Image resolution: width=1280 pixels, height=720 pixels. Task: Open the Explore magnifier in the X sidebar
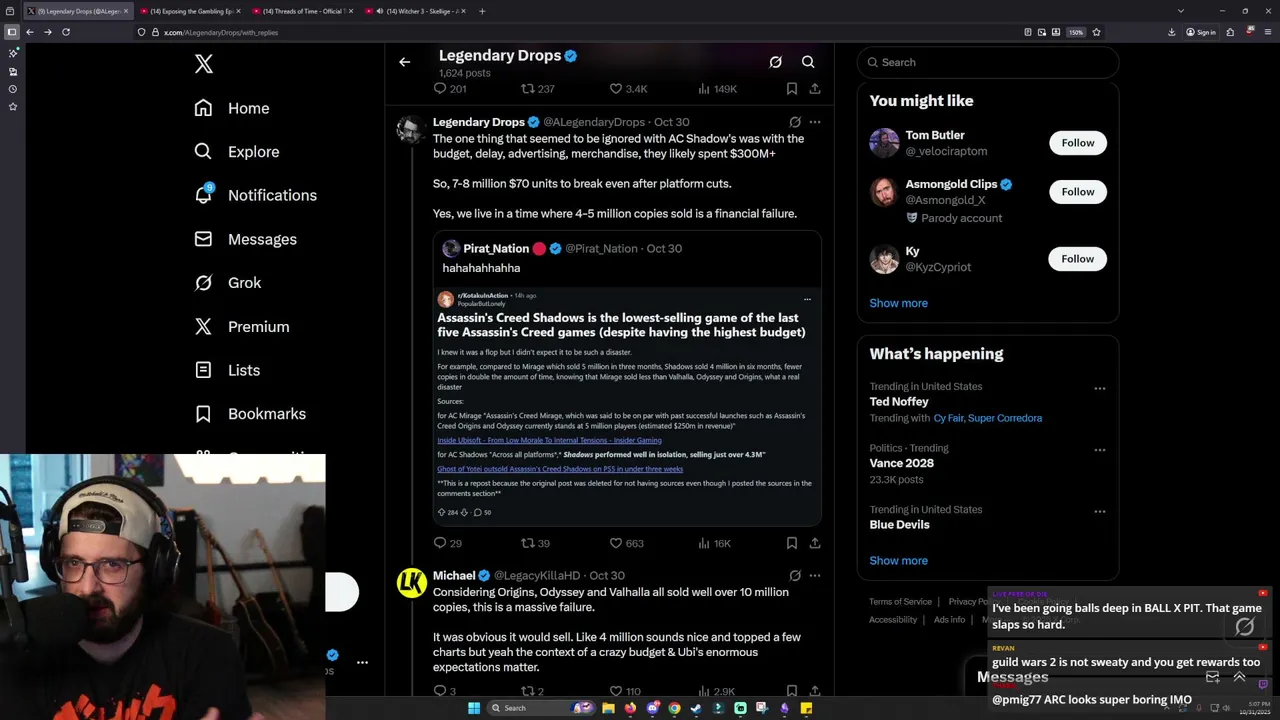(x=203, y=152)
